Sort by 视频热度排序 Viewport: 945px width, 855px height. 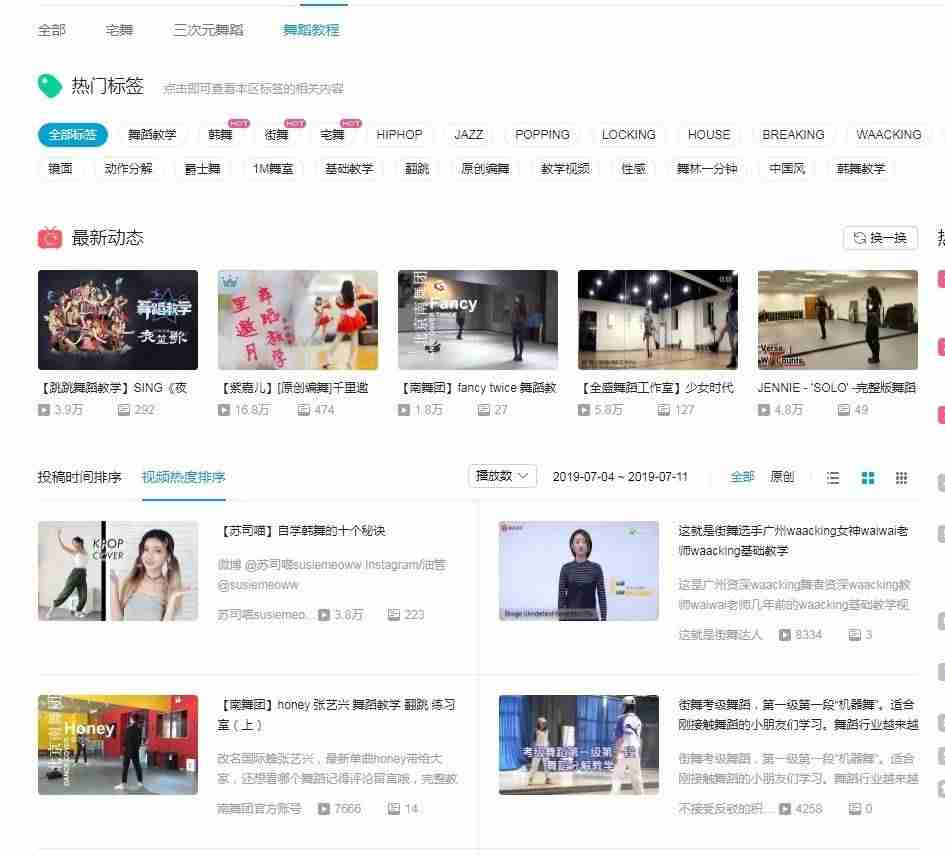(183, 477)
